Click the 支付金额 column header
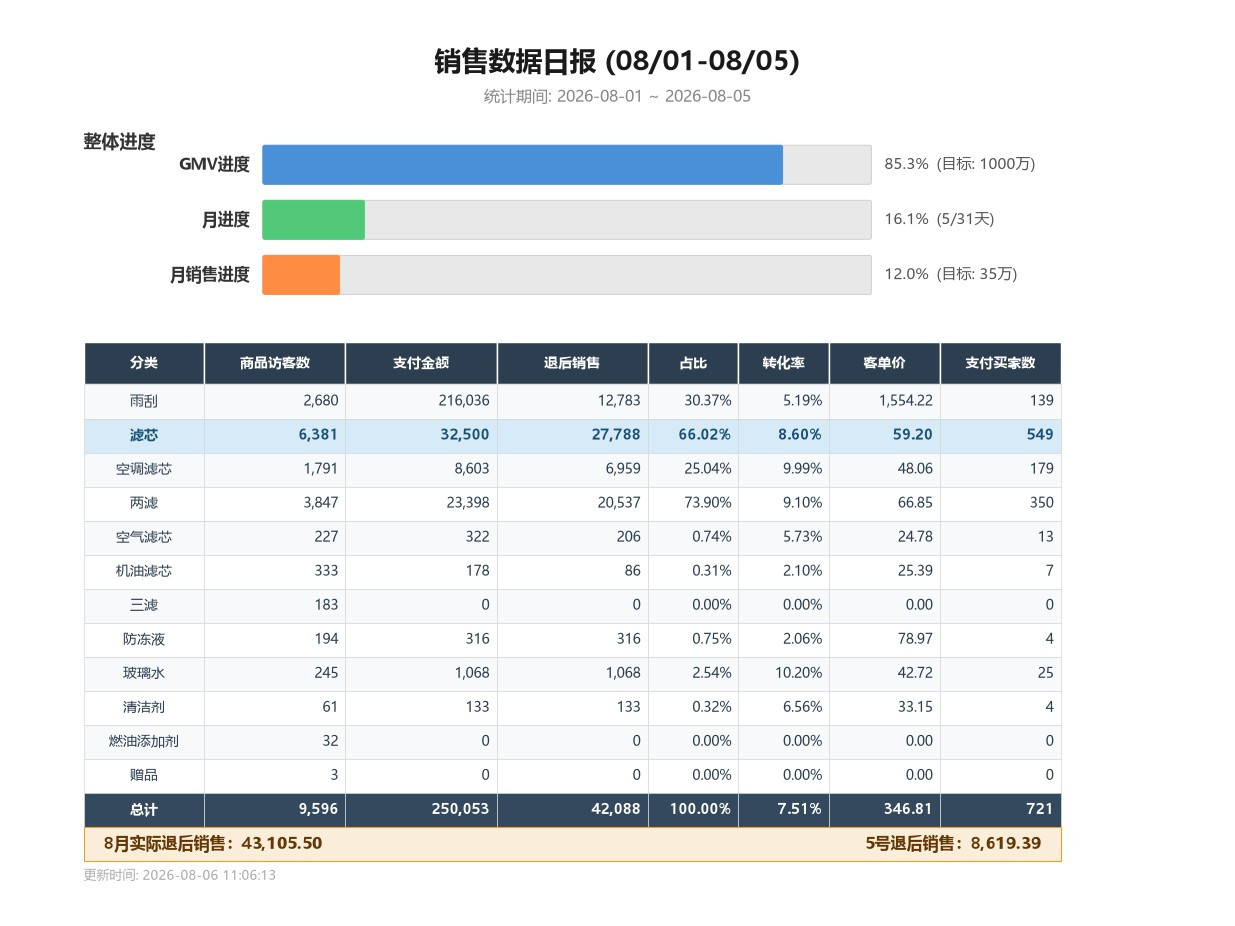The width and height of the screenshot is (1235, 926). click(x=421, y=364)
